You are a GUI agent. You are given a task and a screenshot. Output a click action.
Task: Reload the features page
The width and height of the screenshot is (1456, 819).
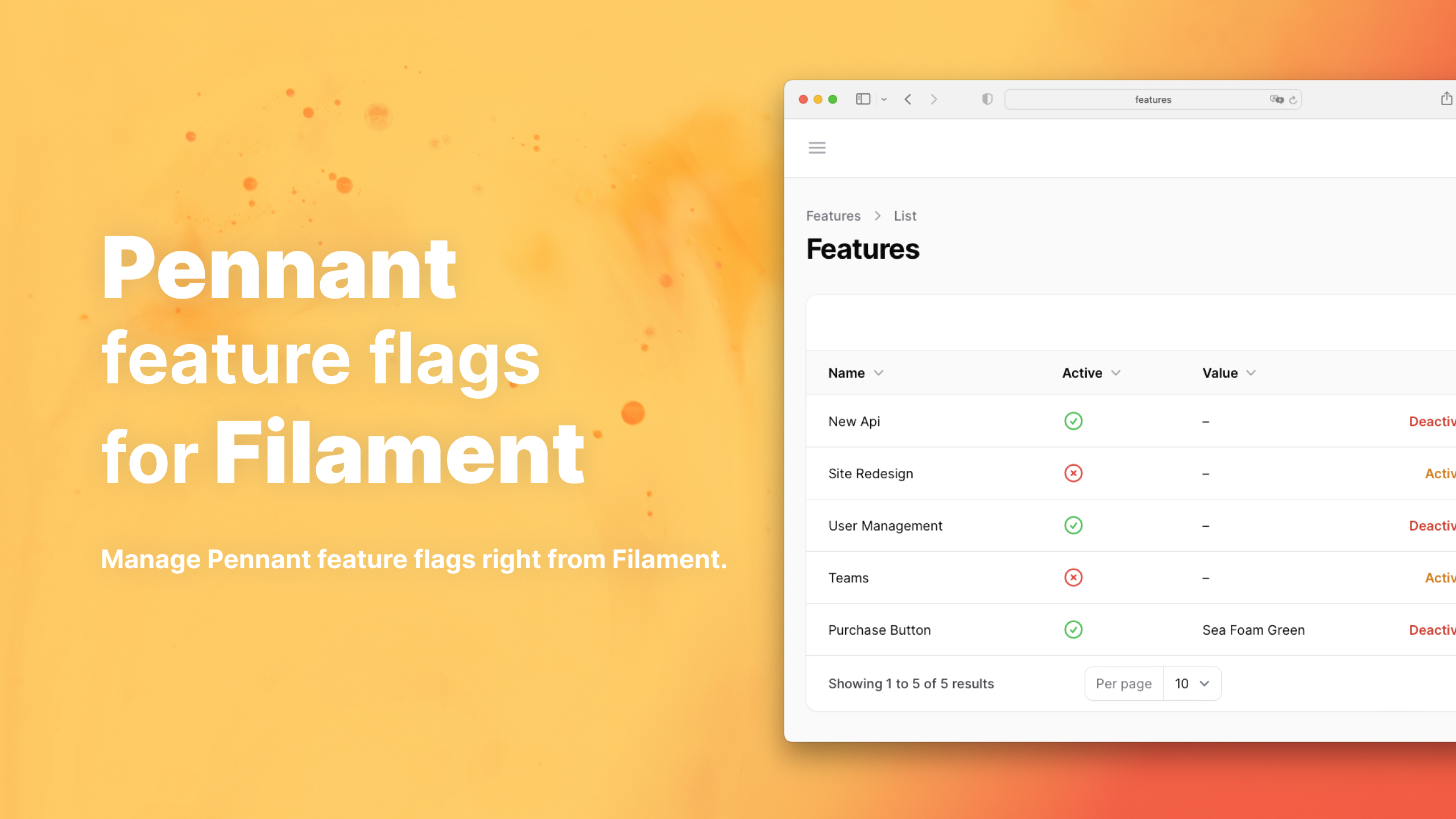(x=1294, y=99)
